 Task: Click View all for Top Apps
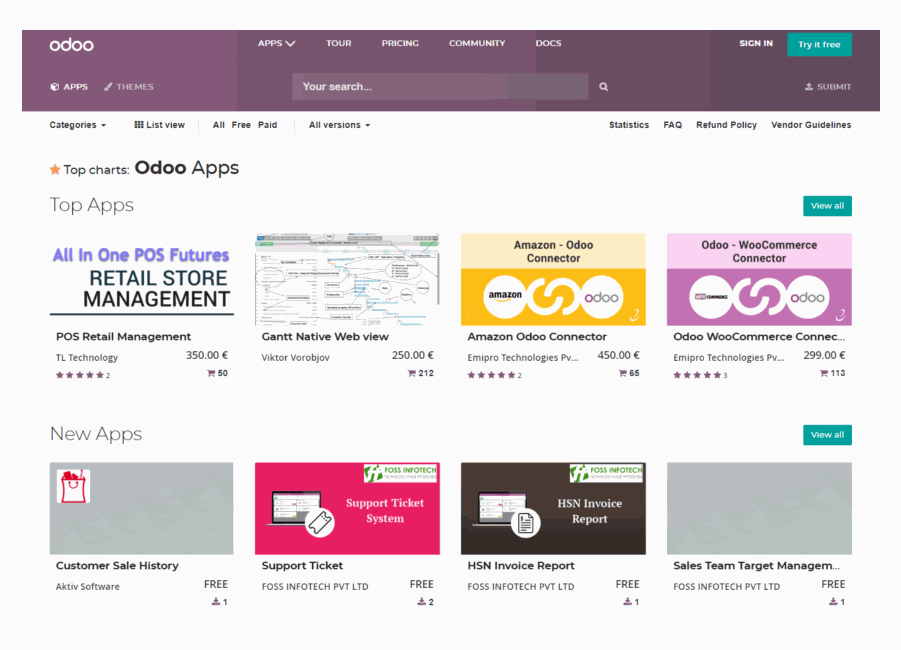[827, 206]
